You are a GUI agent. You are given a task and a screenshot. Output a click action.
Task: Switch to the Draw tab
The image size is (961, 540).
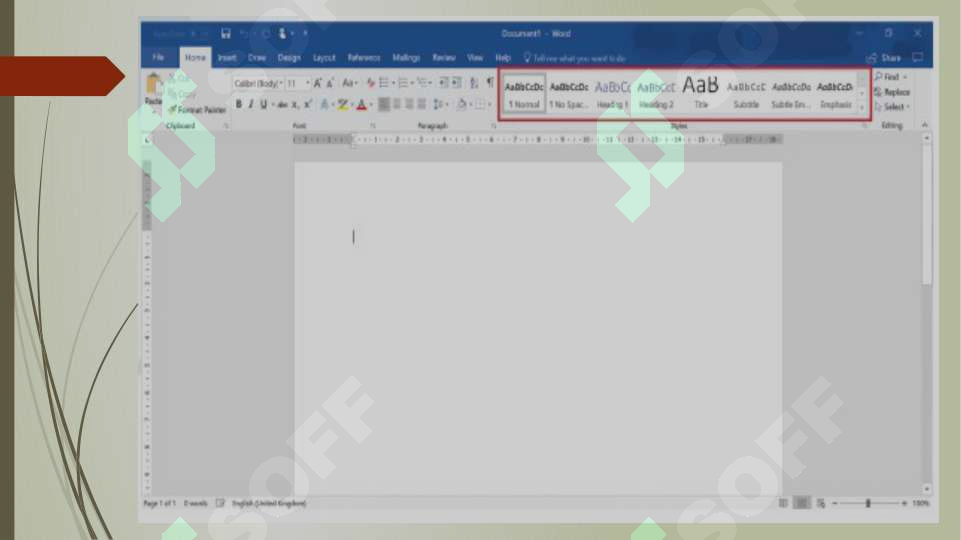257,58
